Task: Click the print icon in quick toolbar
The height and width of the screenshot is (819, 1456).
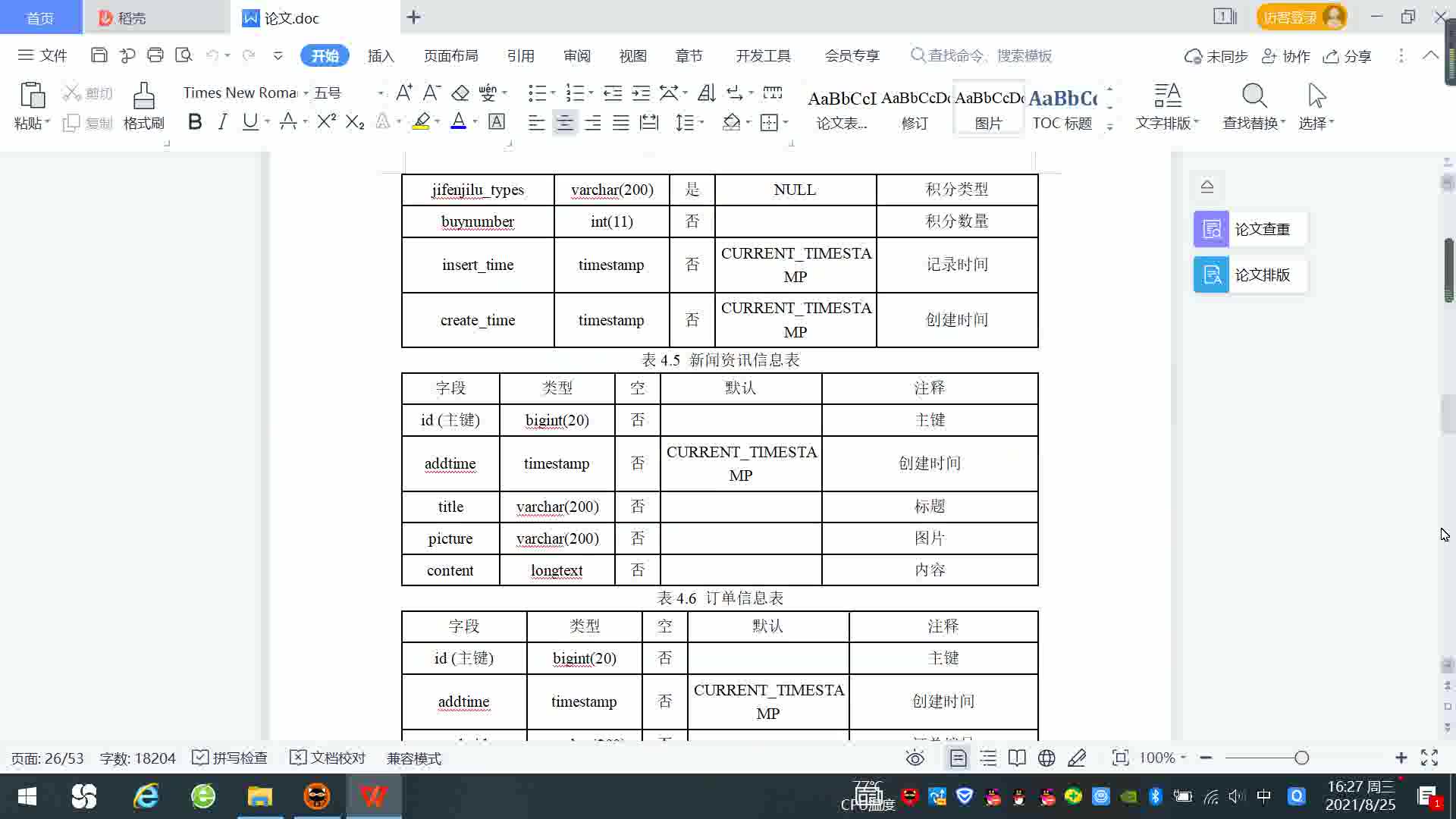Action: [x=155, y=55]
